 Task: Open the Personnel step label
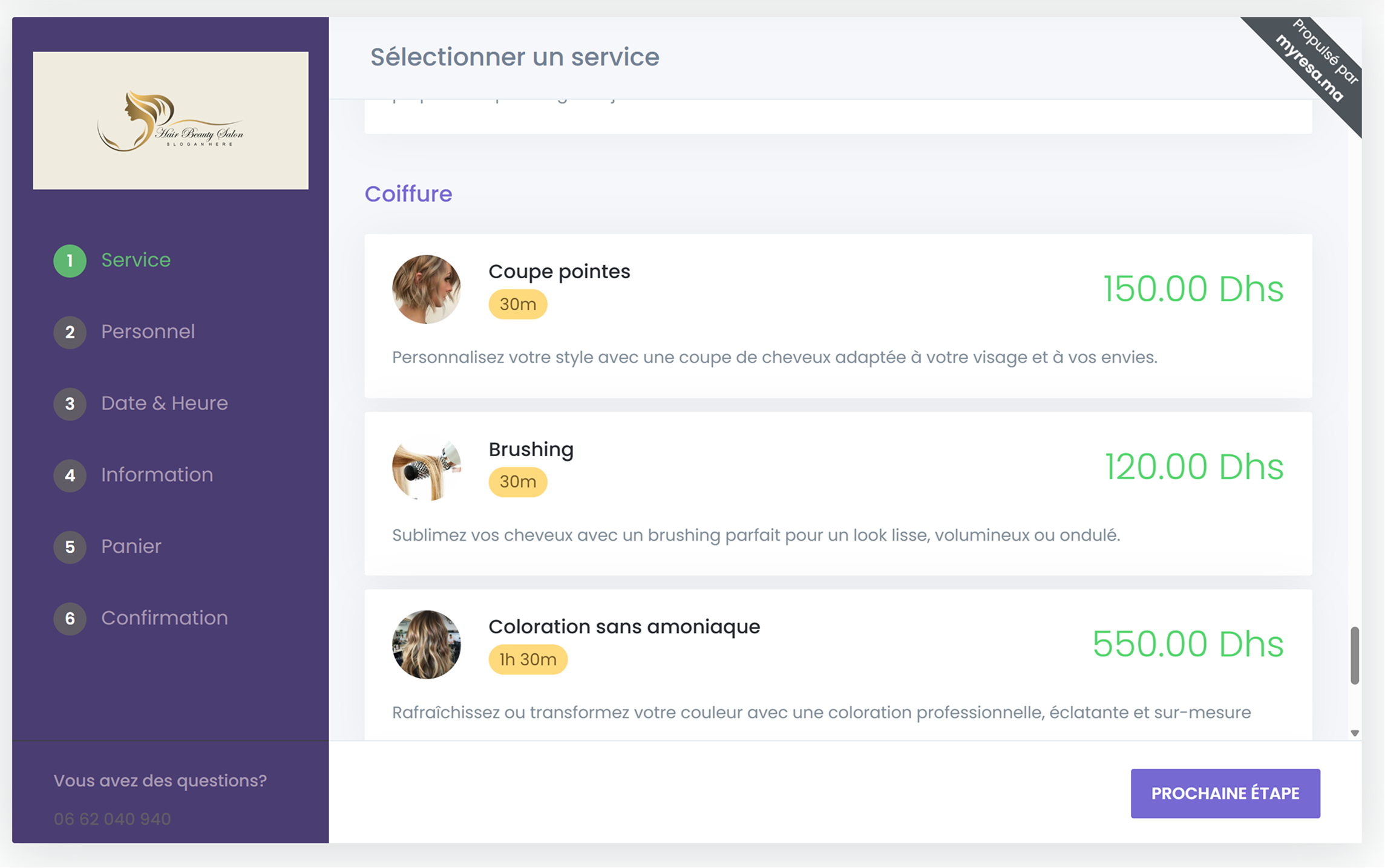[x=148, y=331]
